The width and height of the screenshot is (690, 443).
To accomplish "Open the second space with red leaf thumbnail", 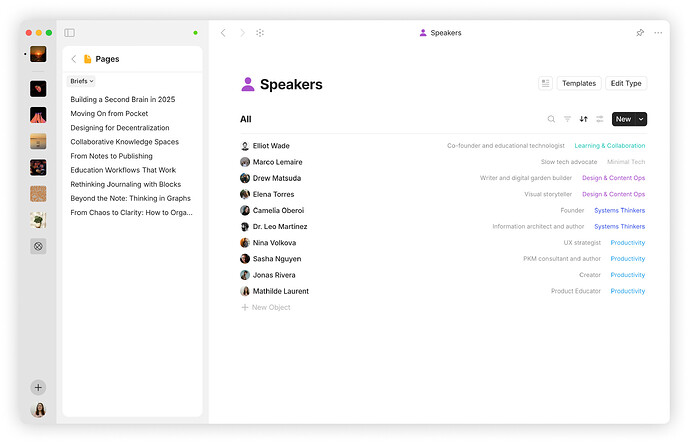I will click(38, 89).
